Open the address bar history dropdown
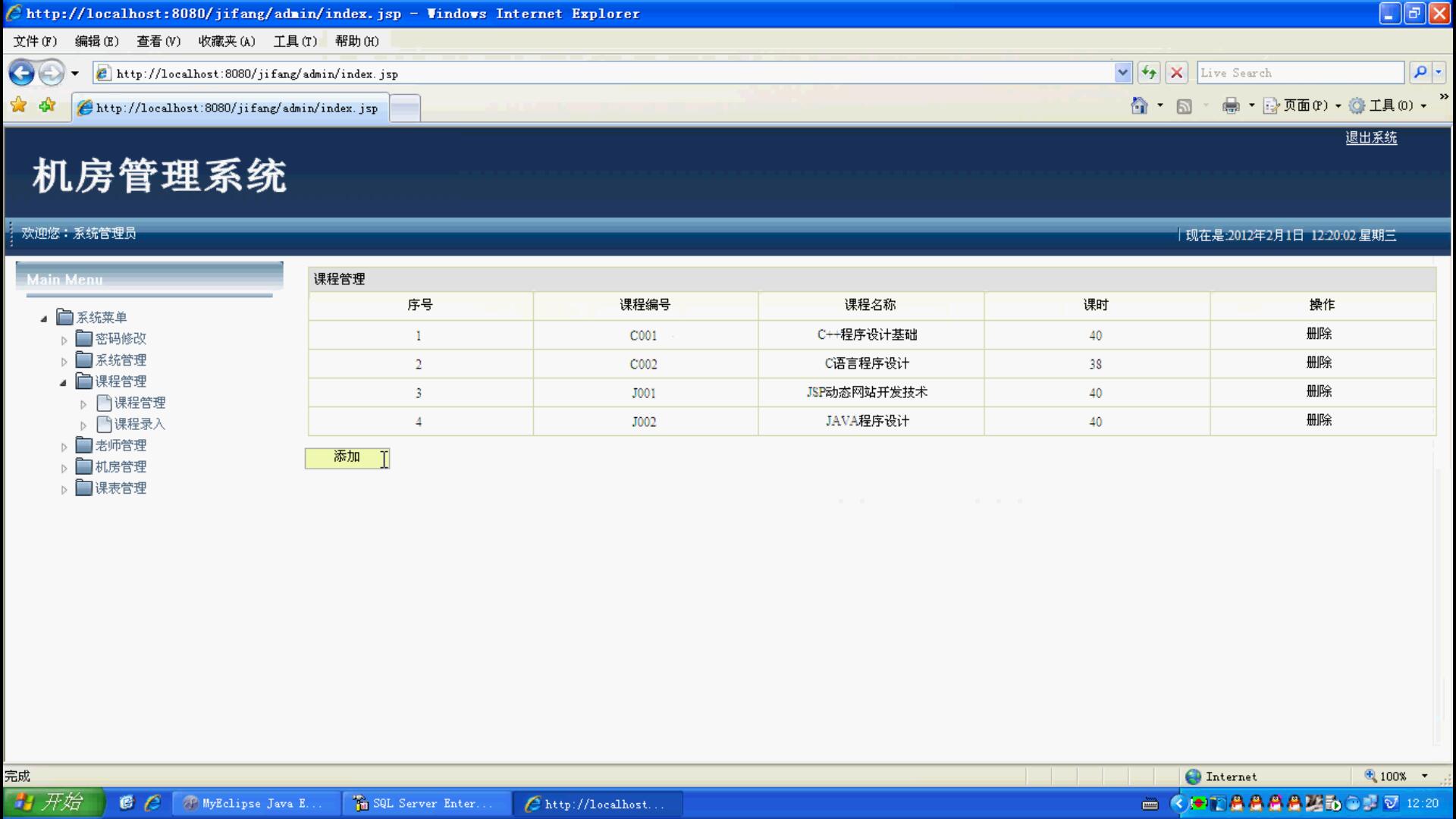The width and height of the screenshot is (1456, 819). 1123,73
